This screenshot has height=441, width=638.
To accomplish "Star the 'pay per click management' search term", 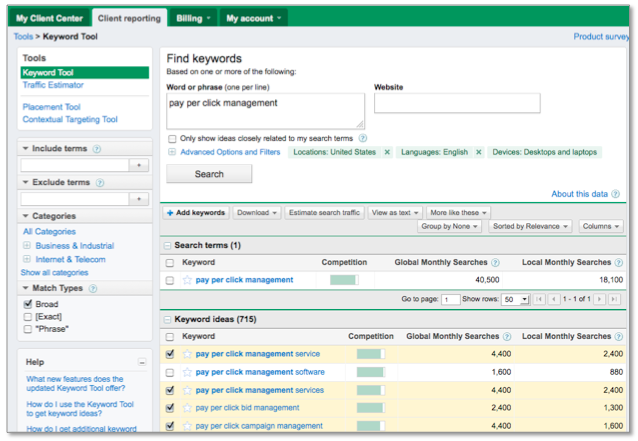I will click(187, 281).
